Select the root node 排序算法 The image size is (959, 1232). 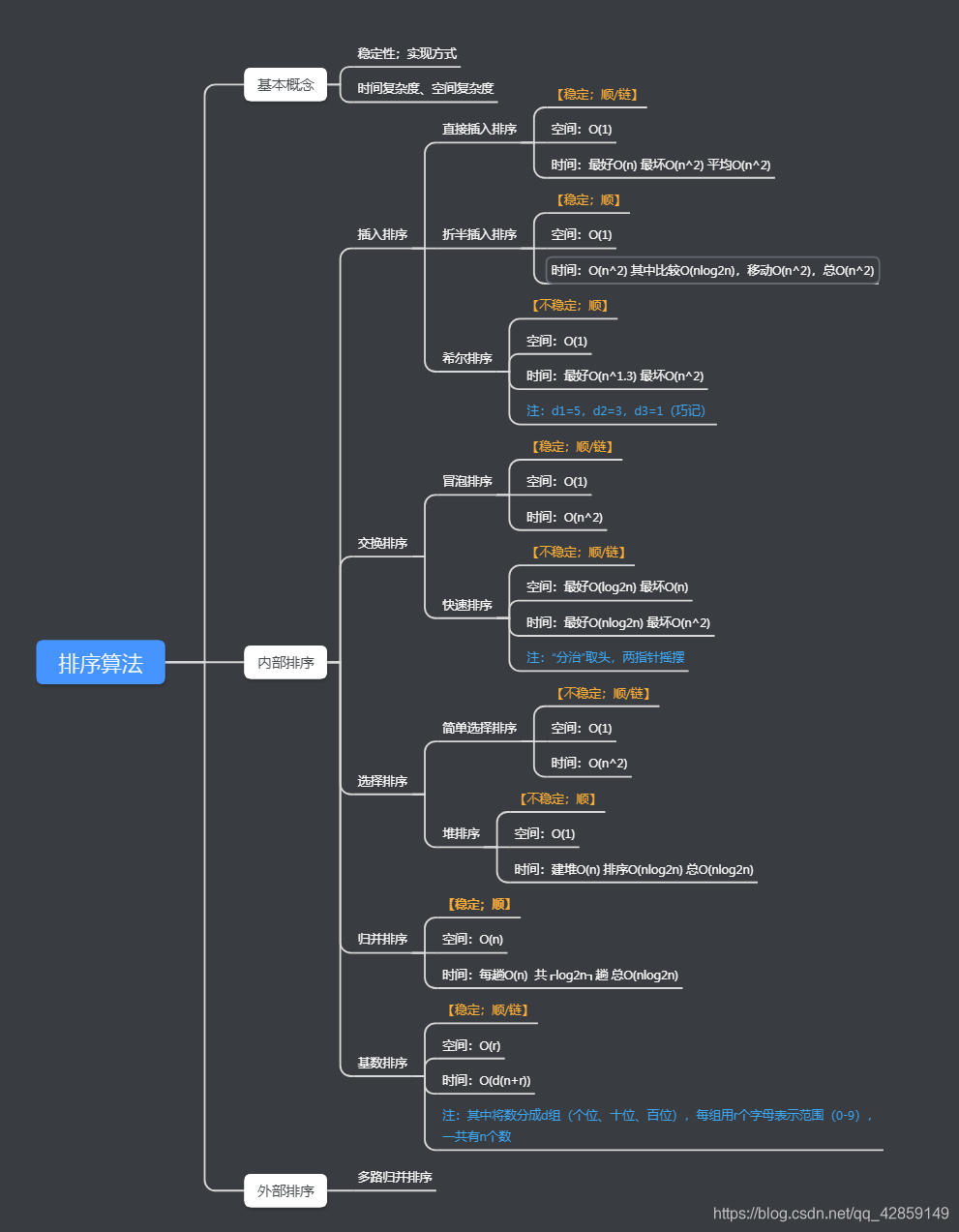pos(101,663)
